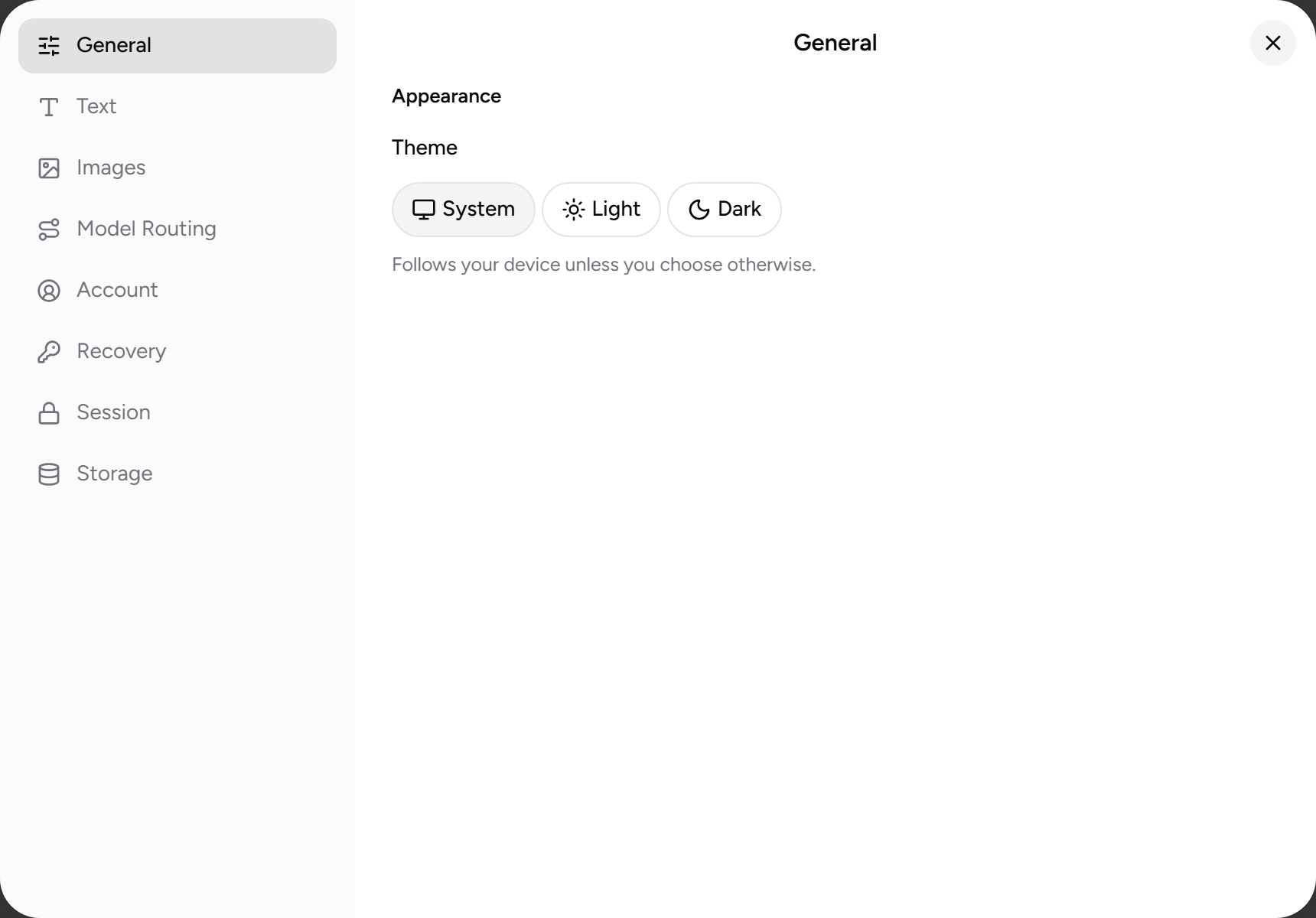Screen dimensions: 1316x918
Task: Click the Storage database icon
Action: pos(49,474)
